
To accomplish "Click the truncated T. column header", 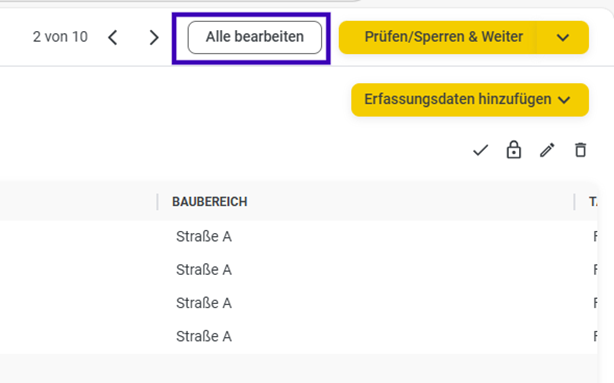I will coord(593,202).
